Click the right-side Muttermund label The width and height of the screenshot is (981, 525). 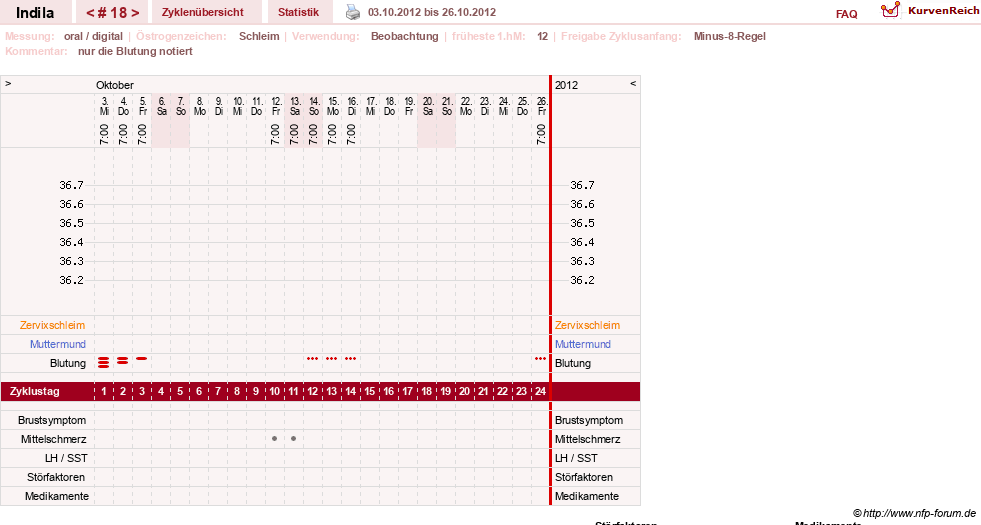pos(582,344)
